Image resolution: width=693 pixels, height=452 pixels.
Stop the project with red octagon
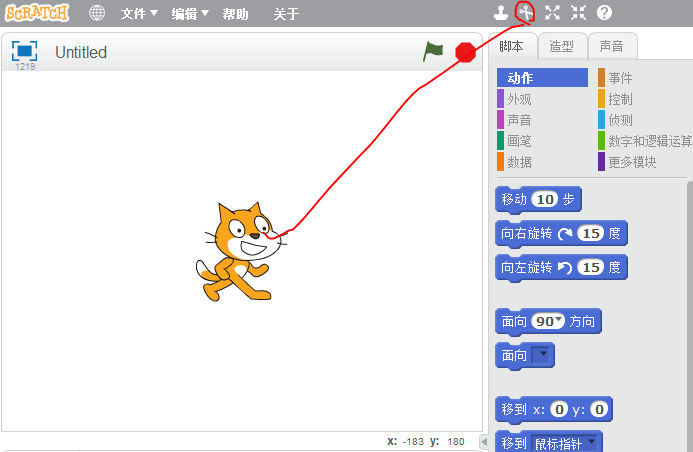pos(466,52)
